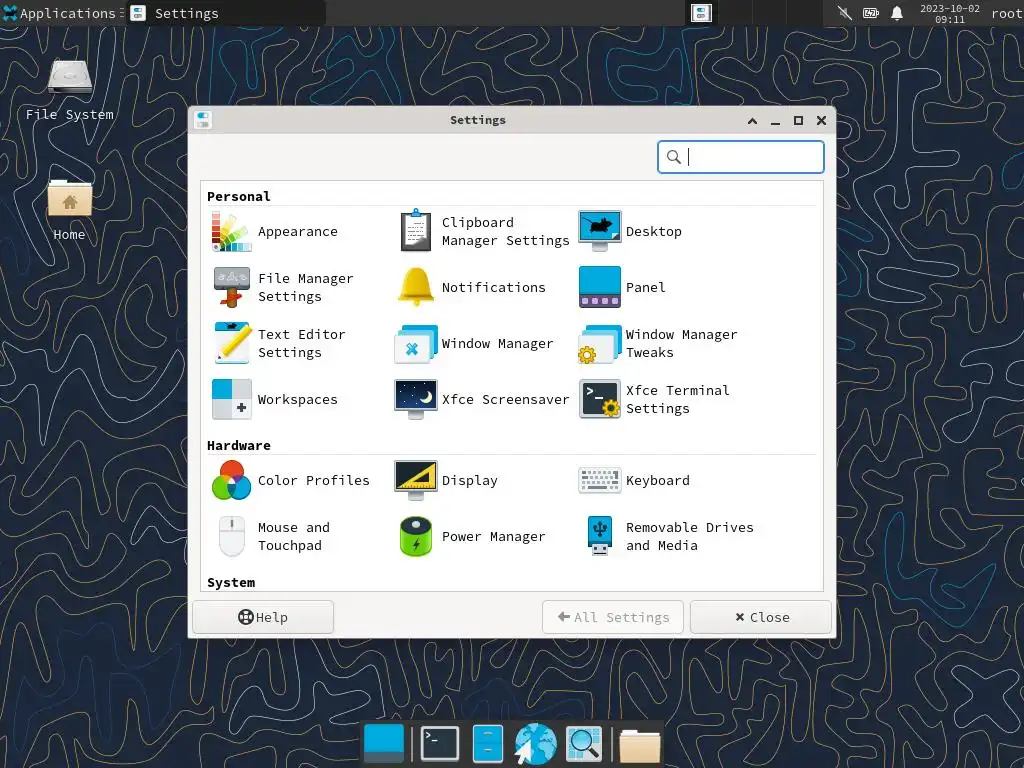Image resolution: width=1024 pixels, height=768 pixels.
Task: Open the application finder magnifier in dock
Action: click(583, 743)
